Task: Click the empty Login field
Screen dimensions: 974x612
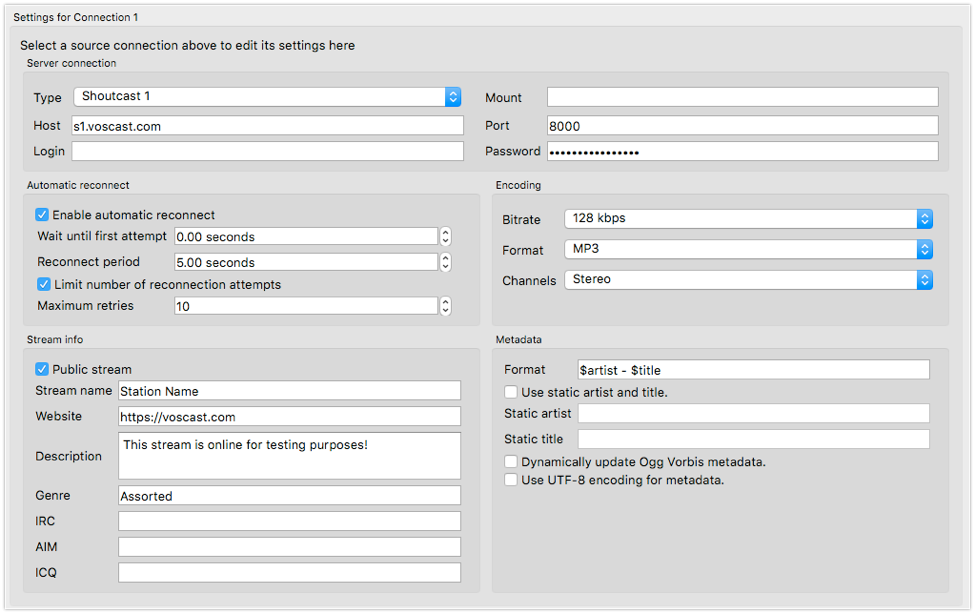Action: [x=267, y=151]
